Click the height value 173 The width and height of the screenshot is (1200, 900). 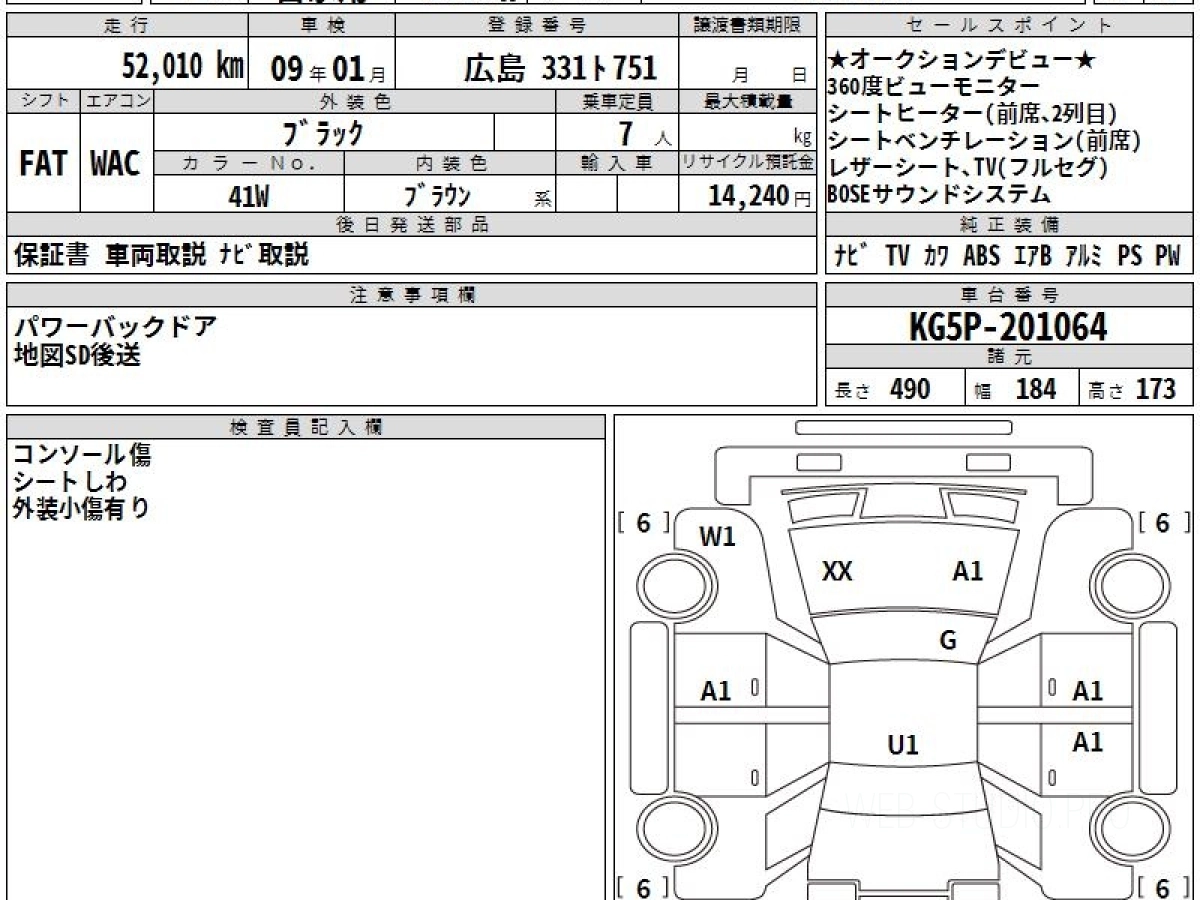(x=1155, y=389)
